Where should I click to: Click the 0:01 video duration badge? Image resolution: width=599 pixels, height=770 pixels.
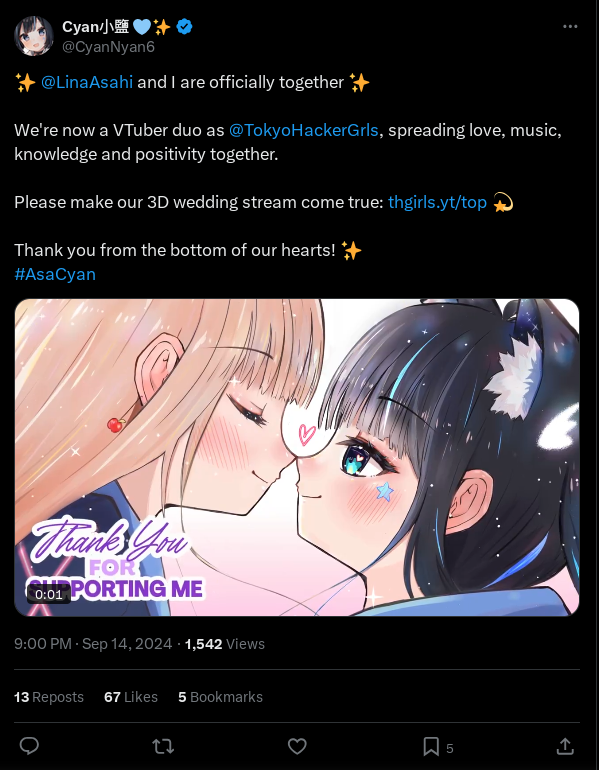[x=49, y=595]
